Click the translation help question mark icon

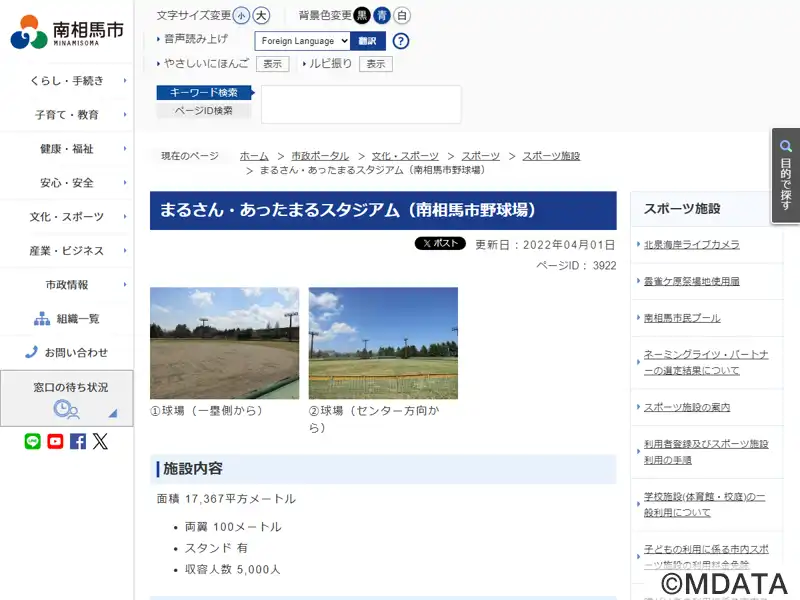tap(401, 41)
